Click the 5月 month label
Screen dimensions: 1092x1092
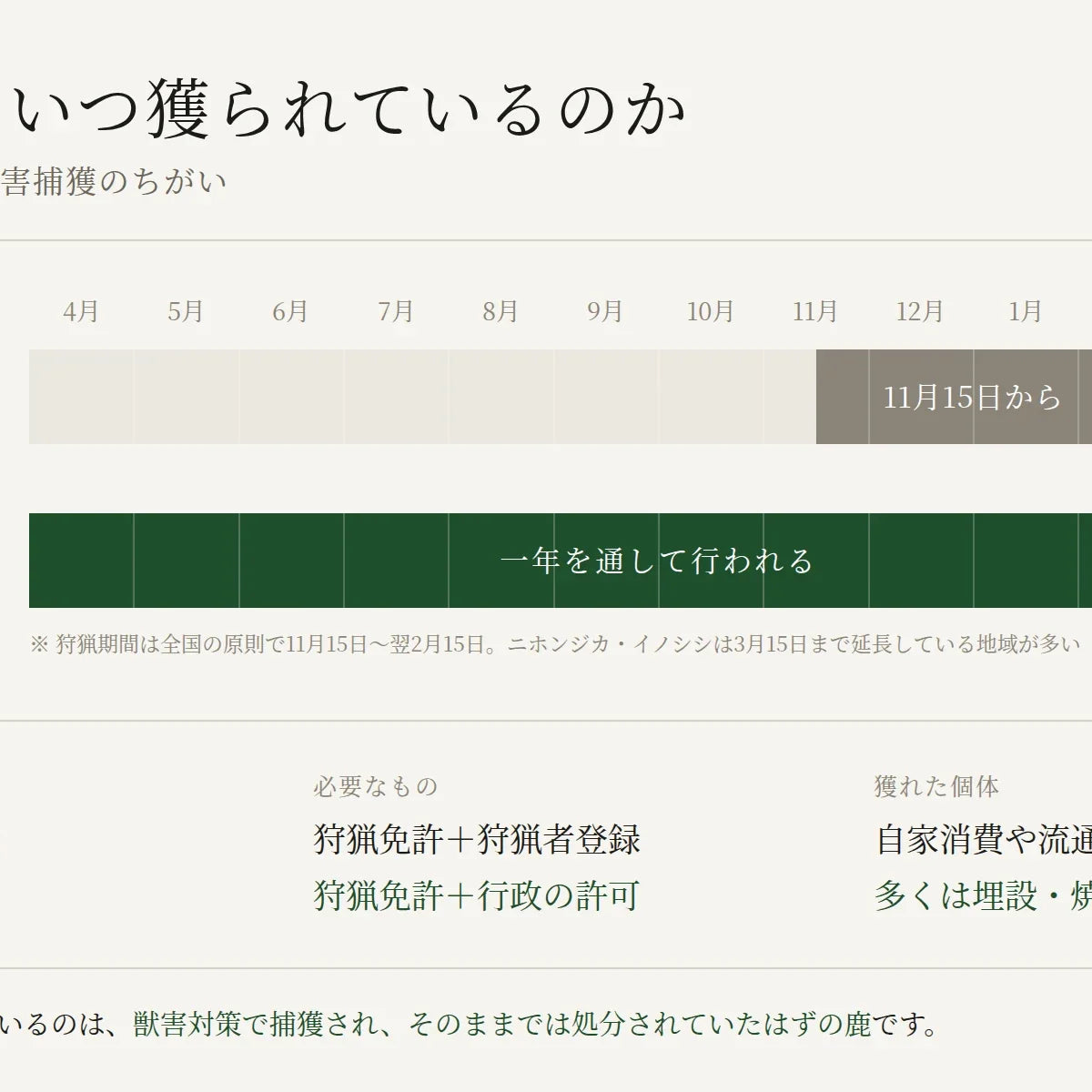click(x=186, y=311)
